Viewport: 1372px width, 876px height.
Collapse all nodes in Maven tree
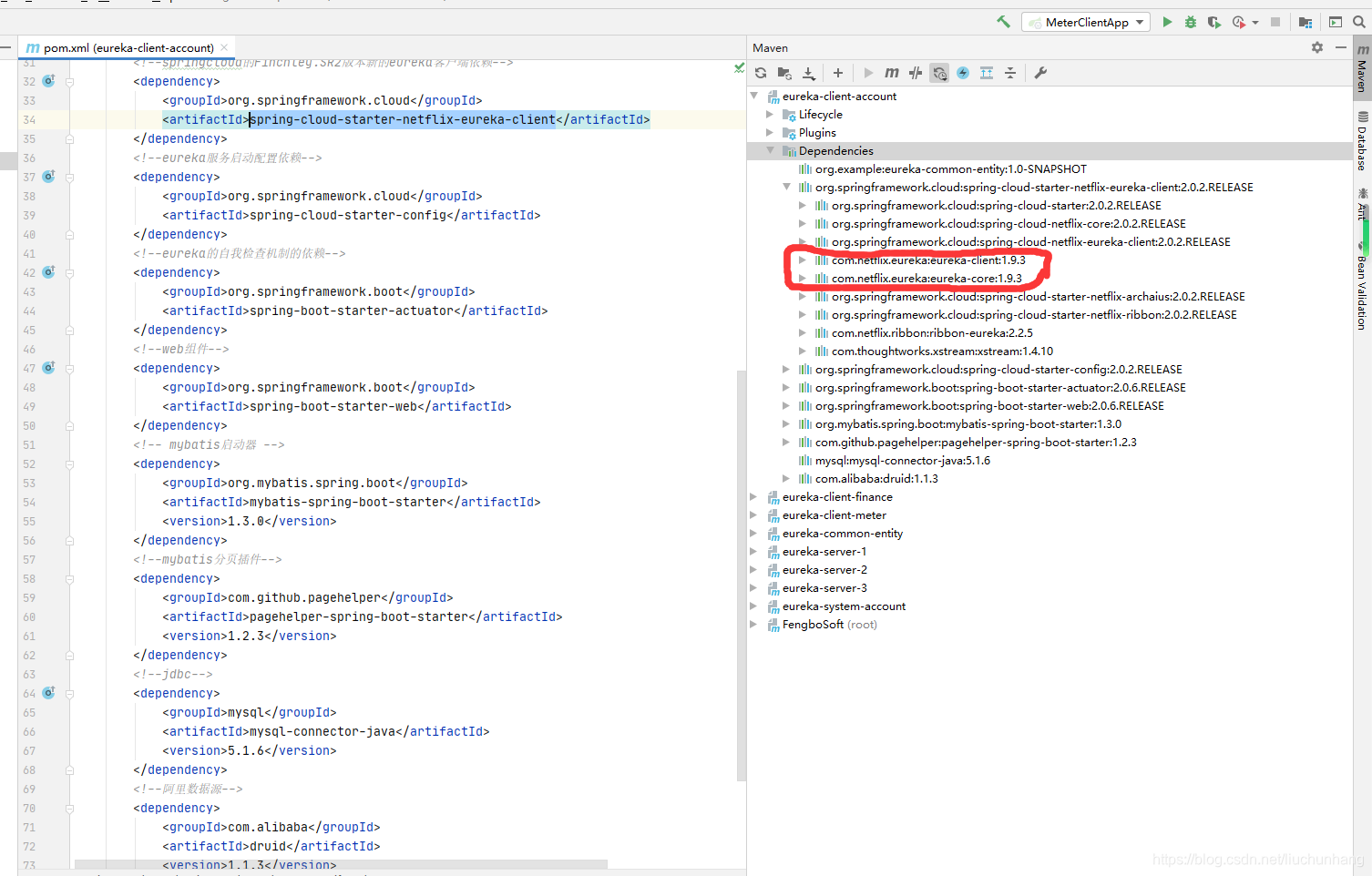pos(1010,73)
